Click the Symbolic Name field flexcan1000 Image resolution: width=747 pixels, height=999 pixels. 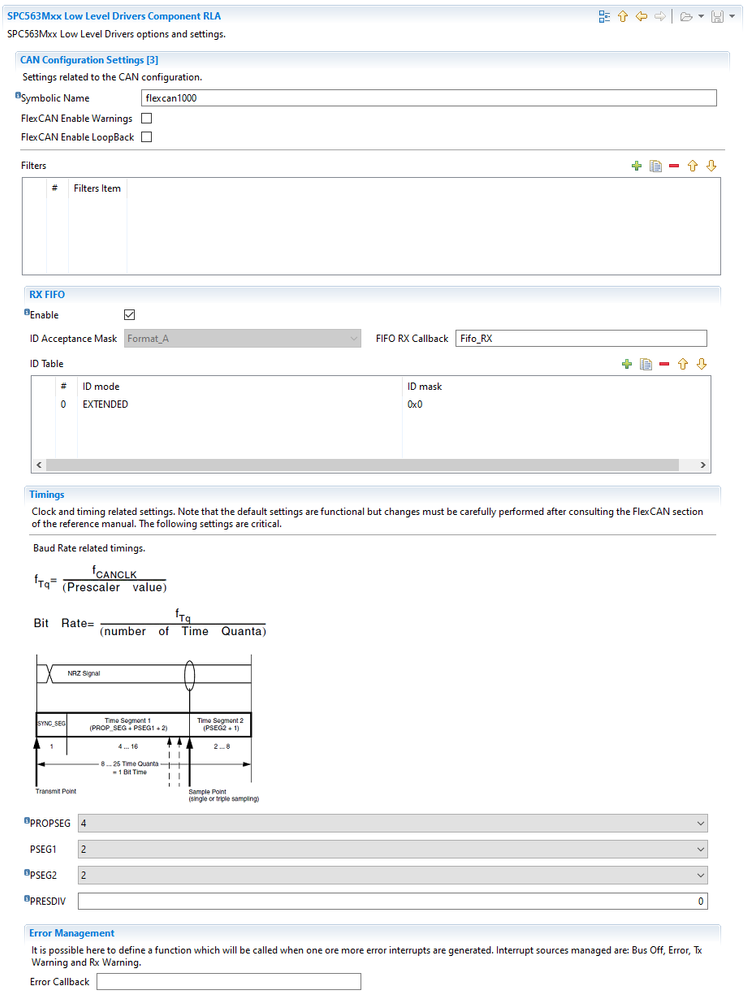(x=428, y=97)
